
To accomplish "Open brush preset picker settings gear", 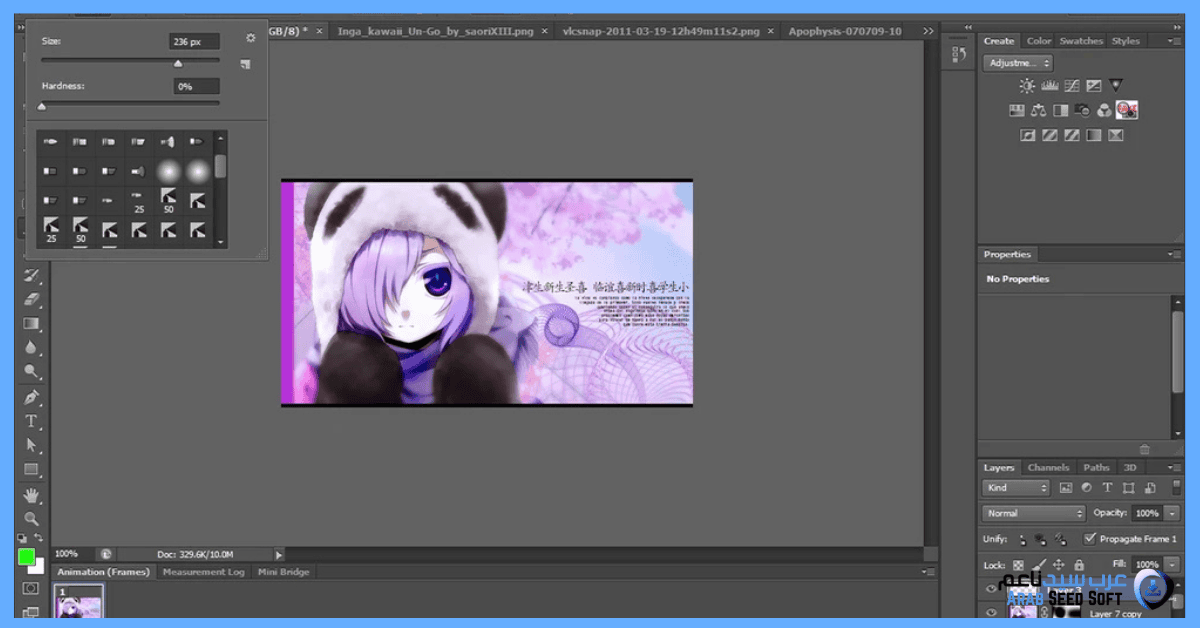I will (x=251, y=38).
